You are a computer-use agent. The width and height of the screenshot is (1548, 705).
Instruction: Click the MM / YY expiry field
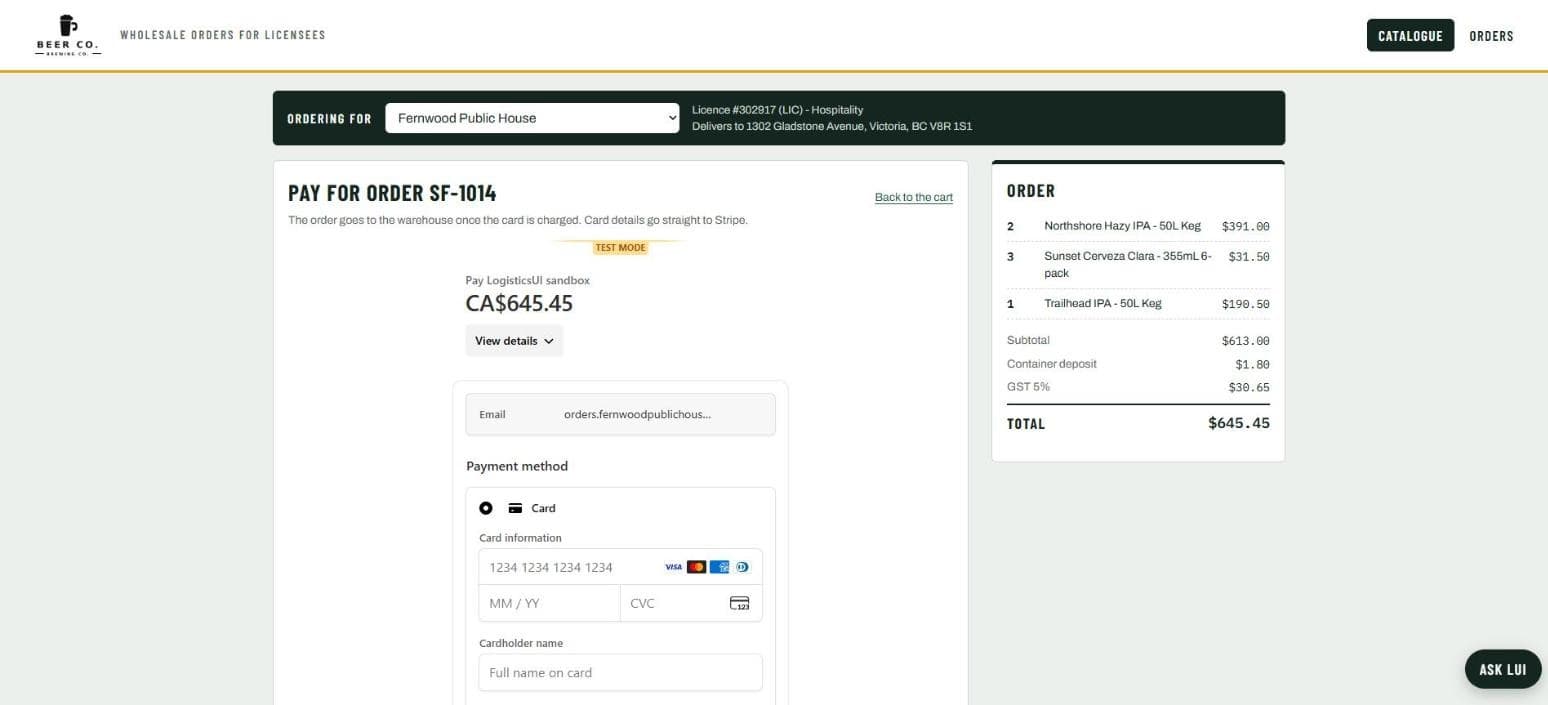point(549,603)
